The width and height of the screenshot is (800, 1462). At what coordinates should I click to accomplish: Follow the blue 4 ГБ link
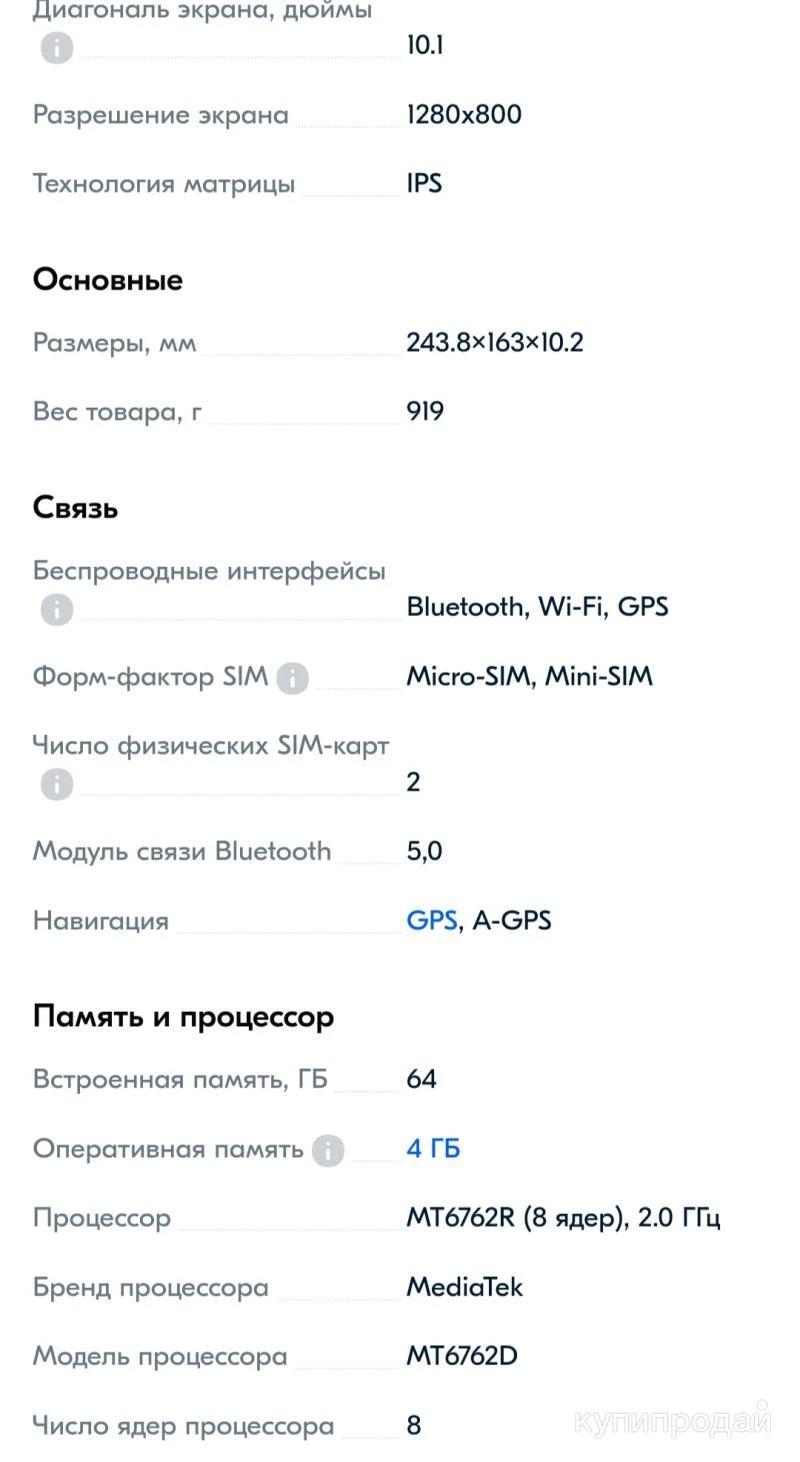[433, 1149]
